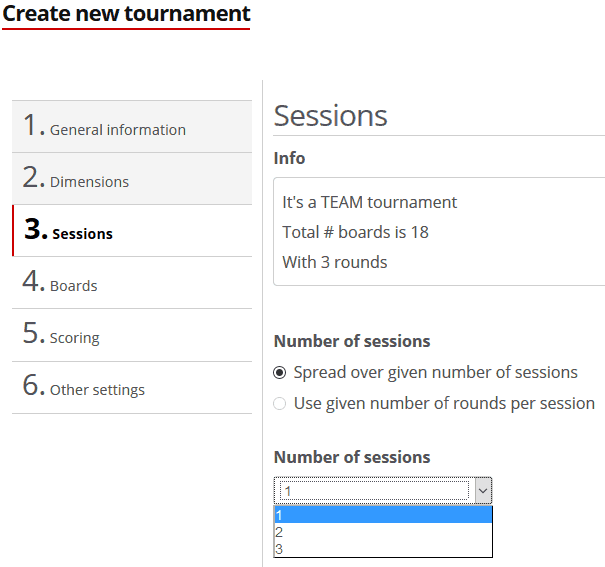Go to Dimensions step
This screenshot has height=567, width=605.
point(89,181)
